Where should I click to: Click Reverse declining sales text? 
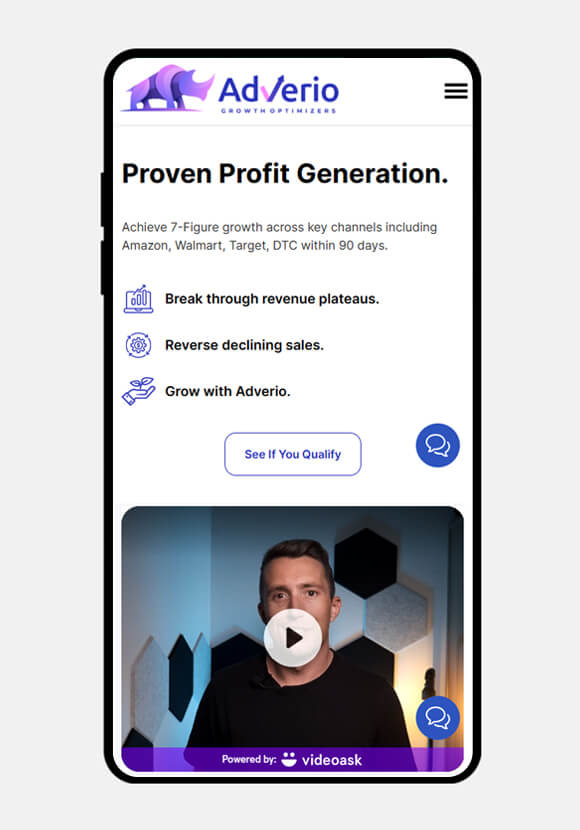click(x=244, y=345)
